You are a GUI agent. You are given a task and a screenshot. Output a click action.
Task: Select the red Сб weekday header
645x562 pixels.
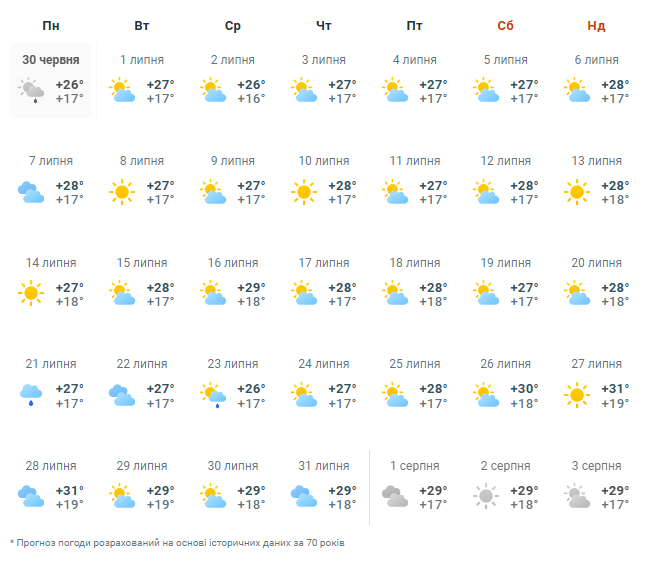point(505,24)
